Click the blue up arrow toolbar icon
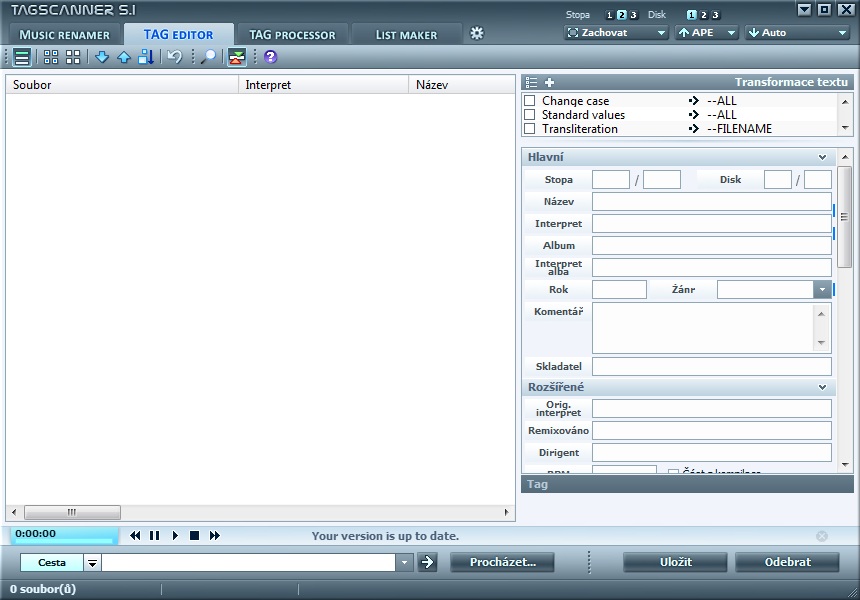The width and height of the screenshot is (860, 600). click(x=124, y=57)
